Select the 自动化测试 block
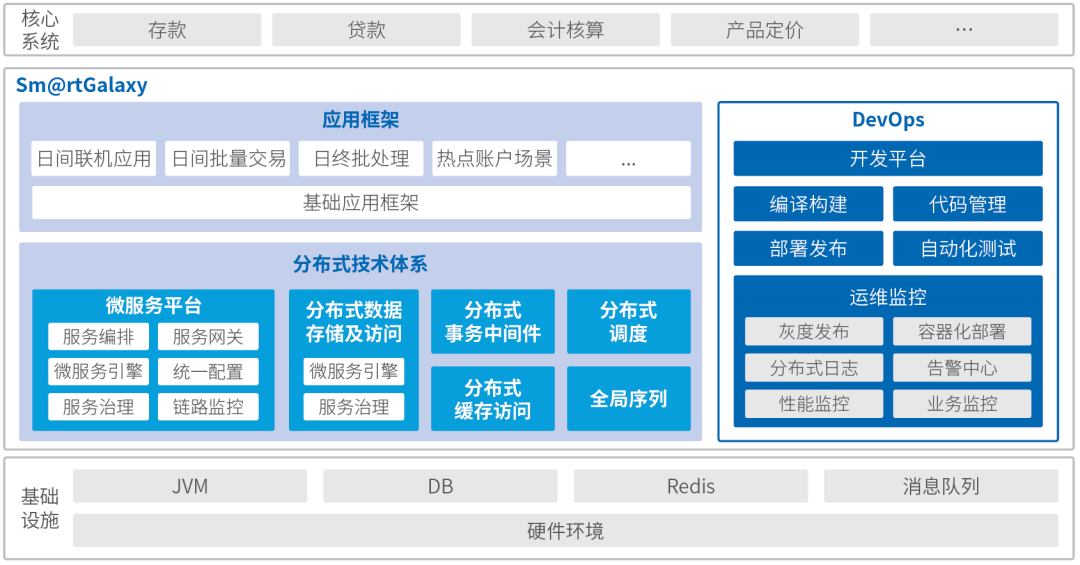 pyautogui.click(x=967, y=249)
